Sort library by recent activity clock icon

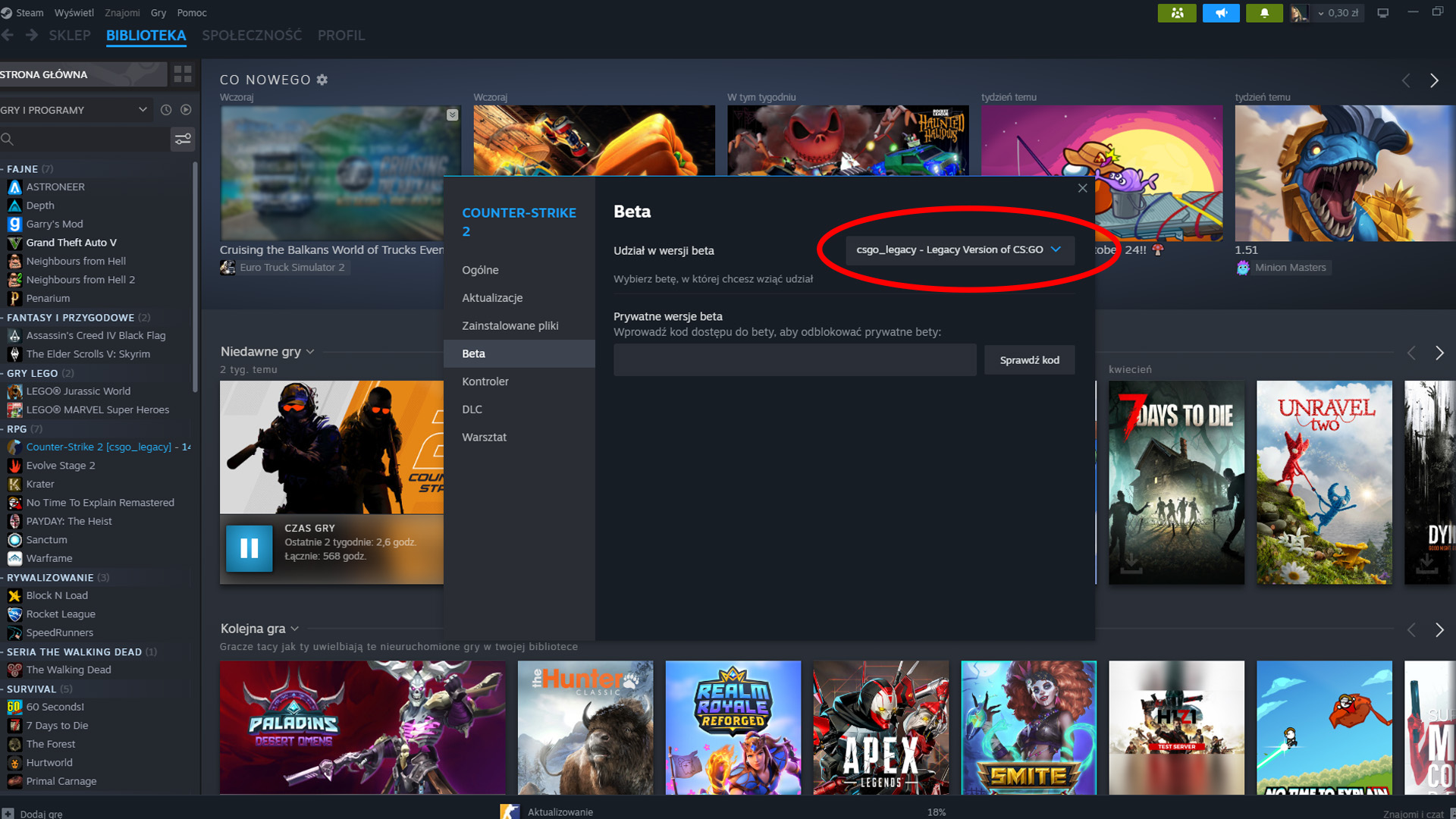166,110
